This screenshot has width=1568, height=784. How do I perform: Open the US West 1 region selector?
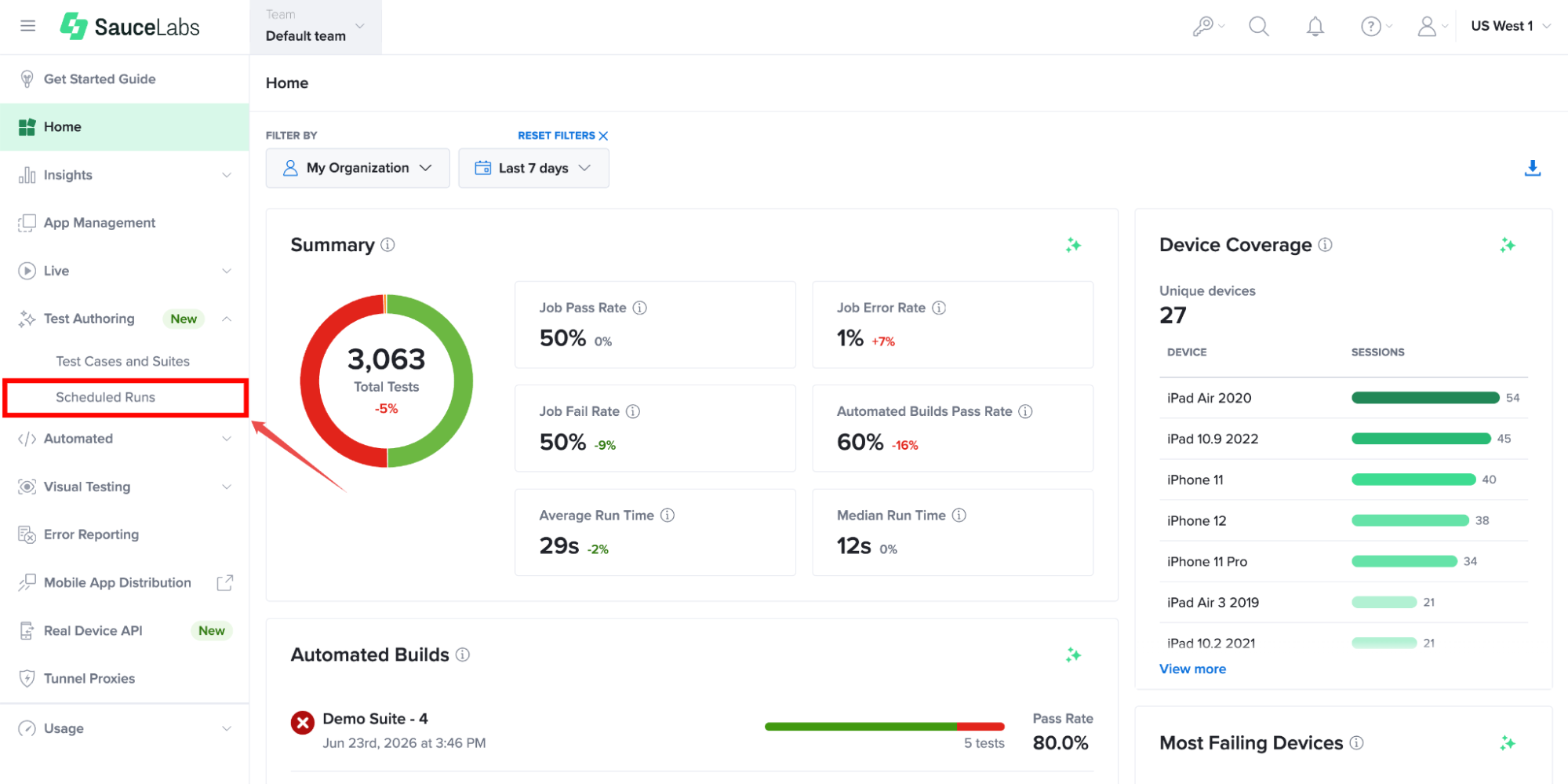coord(1510,26)
